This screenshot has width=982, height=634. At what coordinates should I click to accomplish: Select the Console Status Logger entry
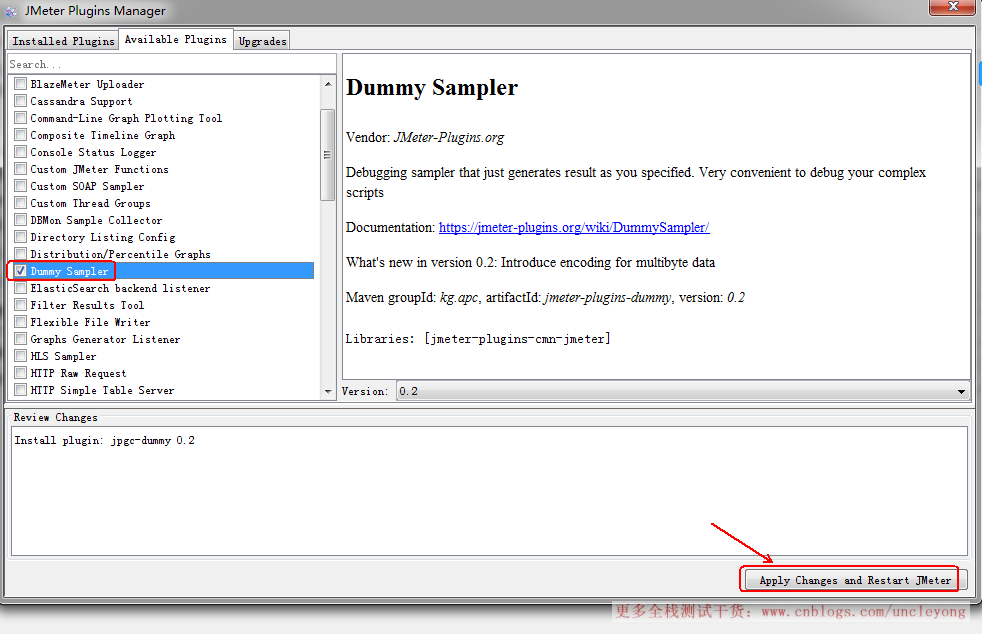point(93,152)
